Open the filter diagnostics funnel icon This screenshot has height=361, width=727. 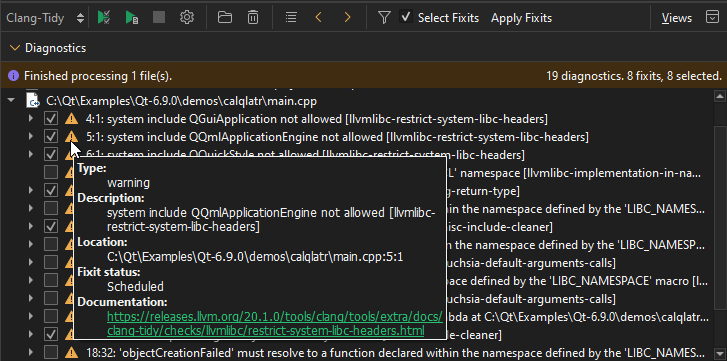[383, 18]
